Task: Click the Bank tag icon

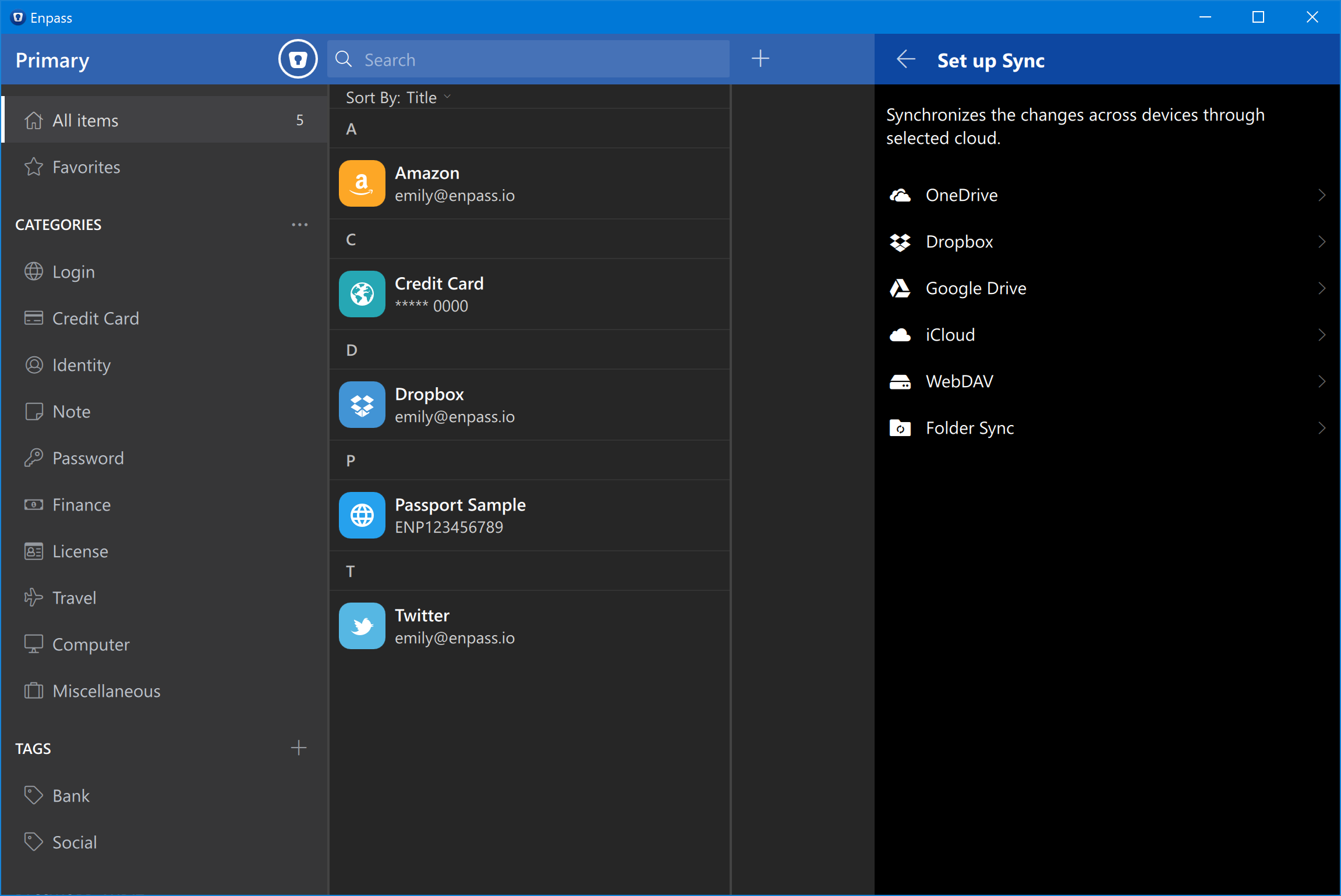Action: (x=34, y=795)
